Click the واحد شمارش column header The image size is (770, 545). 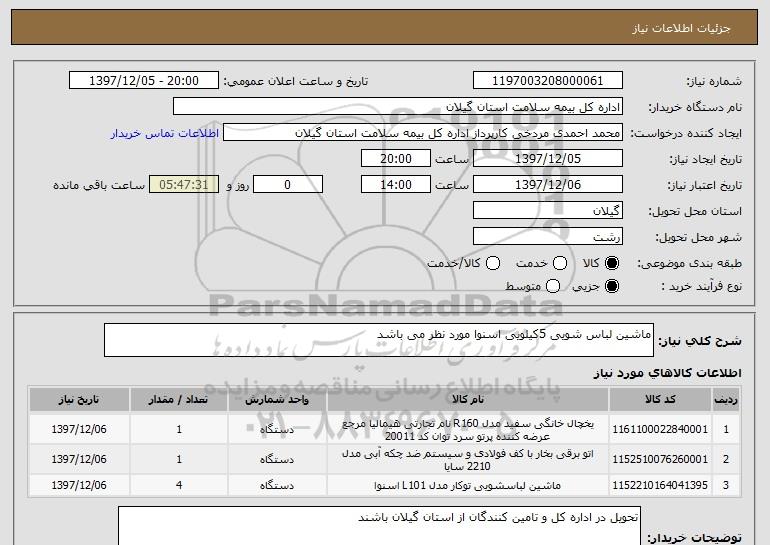[x=277, y=400]
